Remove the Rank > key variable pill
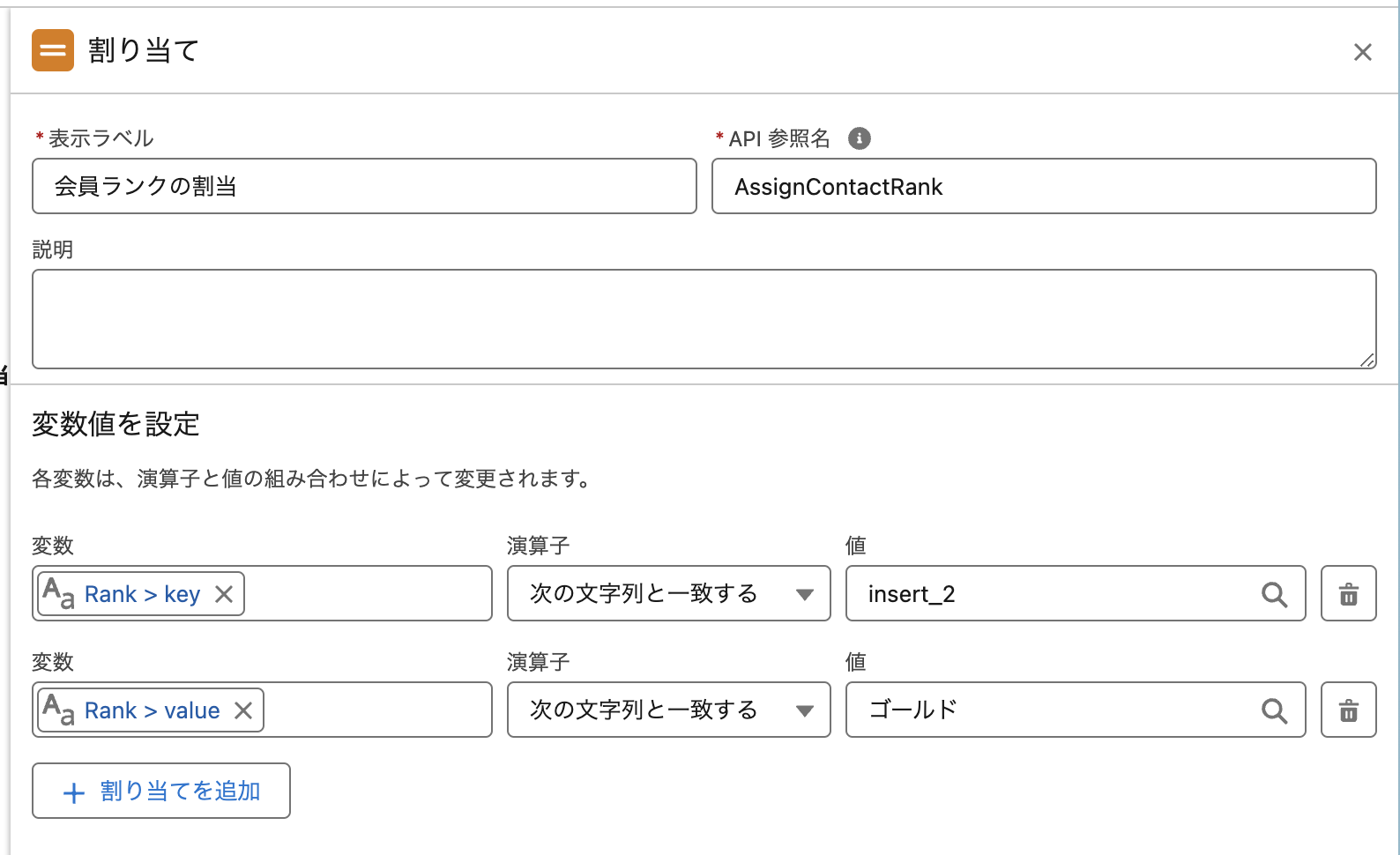1400x855 pixels. pos(225,594)
